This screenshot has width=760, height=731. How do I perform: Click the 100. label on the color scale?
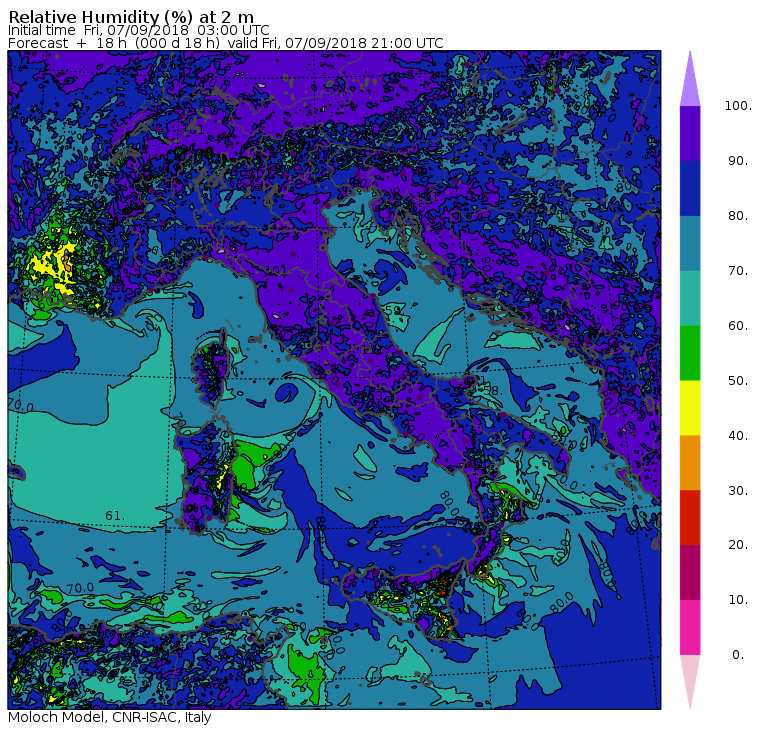738,106
